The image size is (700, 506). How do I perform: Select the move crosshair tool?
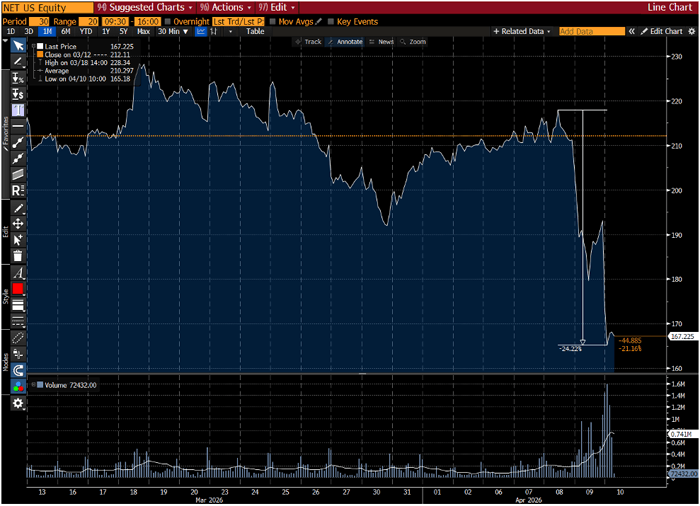[x=18, y=223]
